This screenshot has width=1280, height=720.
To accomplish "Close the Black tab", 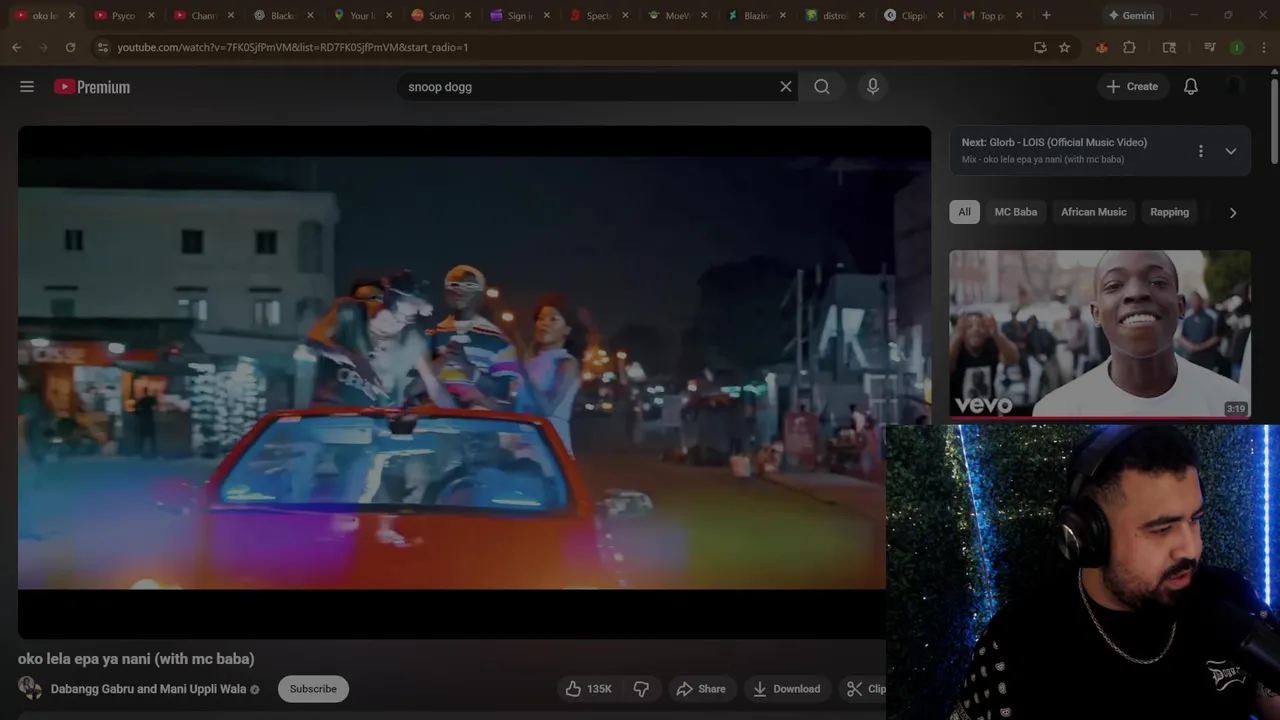I will (x=309, y=15).
